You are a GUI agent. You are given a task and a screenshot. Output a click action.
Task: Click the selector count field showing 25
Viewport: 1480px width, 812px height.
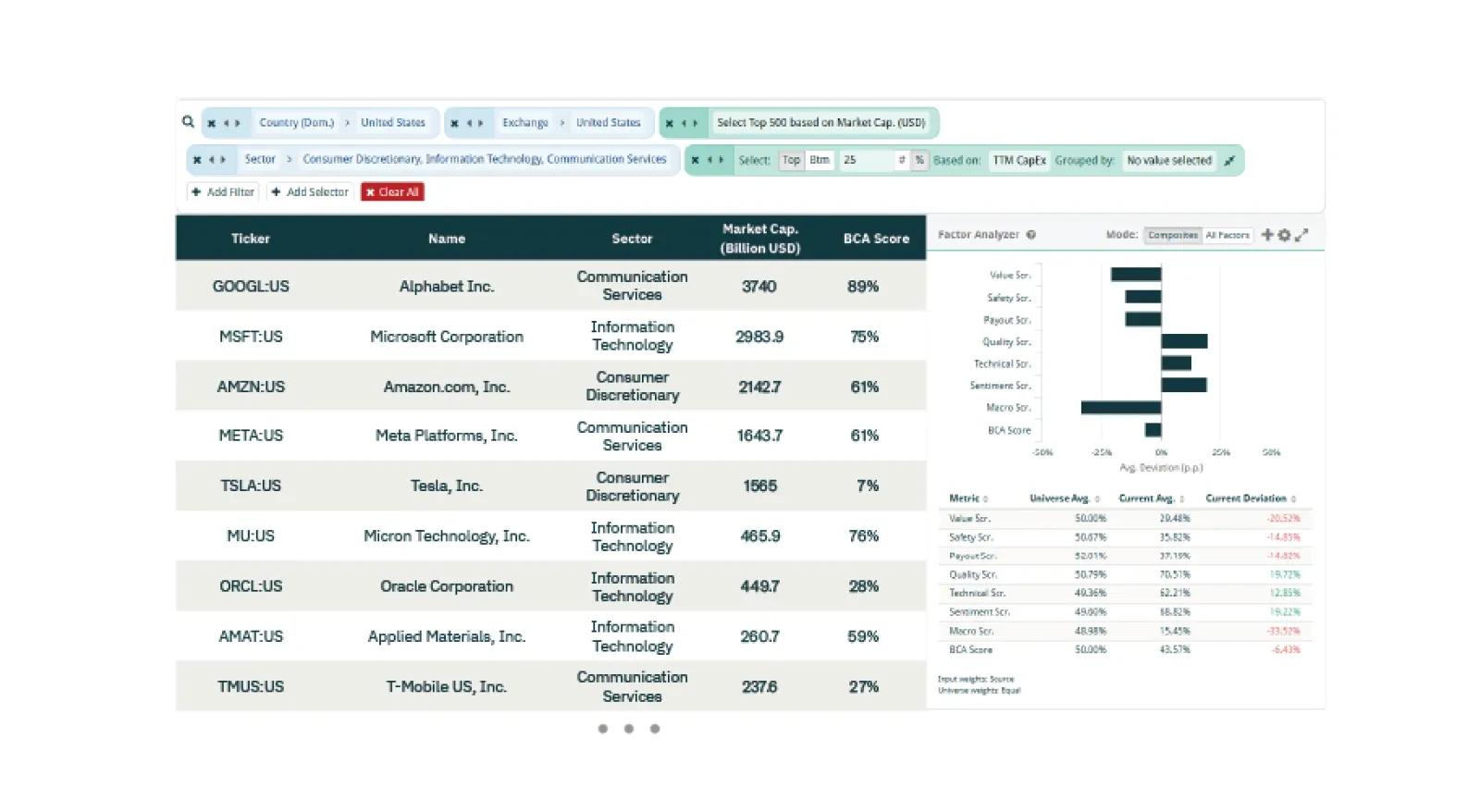coord(865,160)
